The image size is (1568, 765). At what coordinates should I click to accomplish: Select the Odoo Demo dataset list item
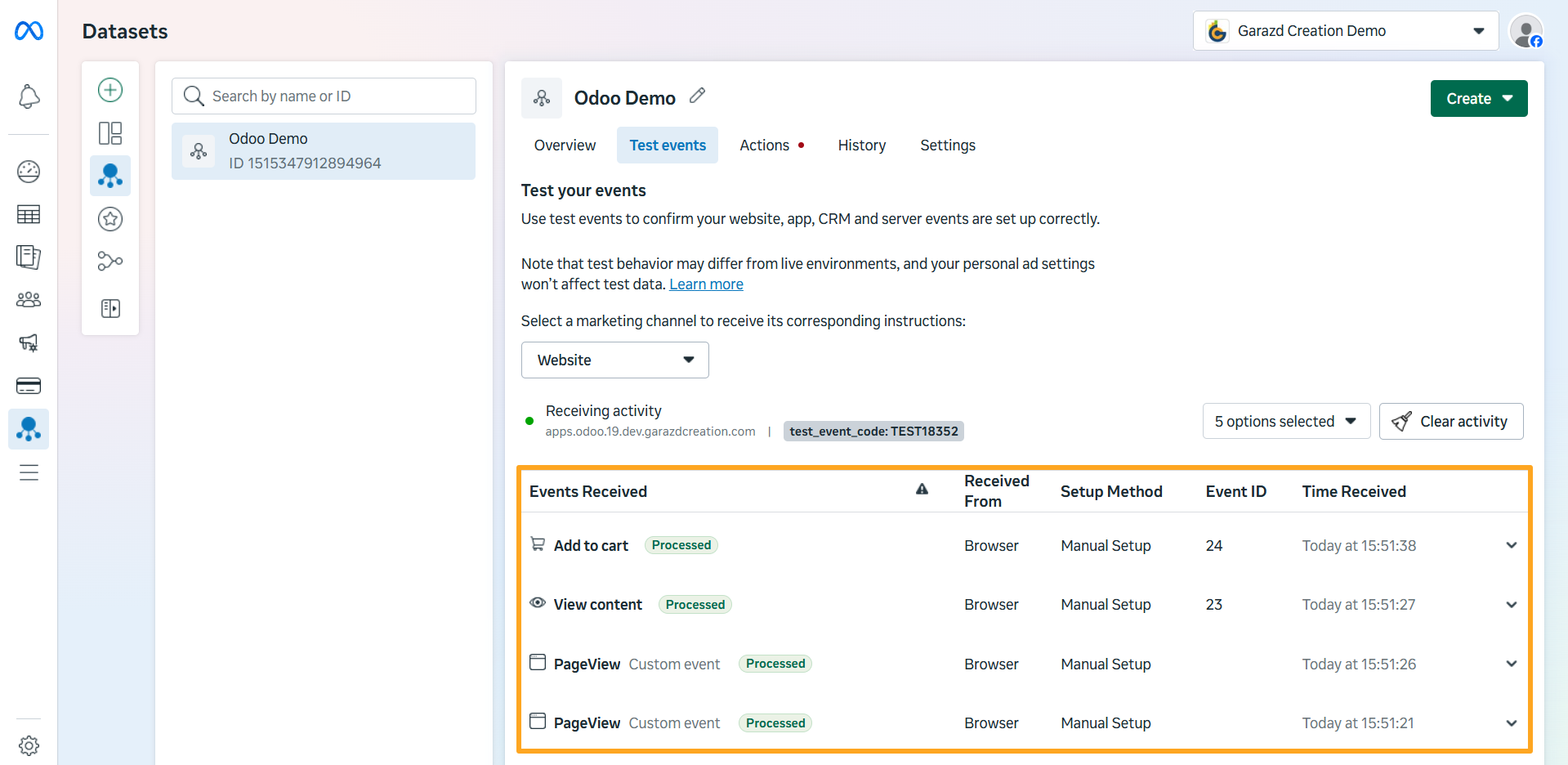pos(324,151)
